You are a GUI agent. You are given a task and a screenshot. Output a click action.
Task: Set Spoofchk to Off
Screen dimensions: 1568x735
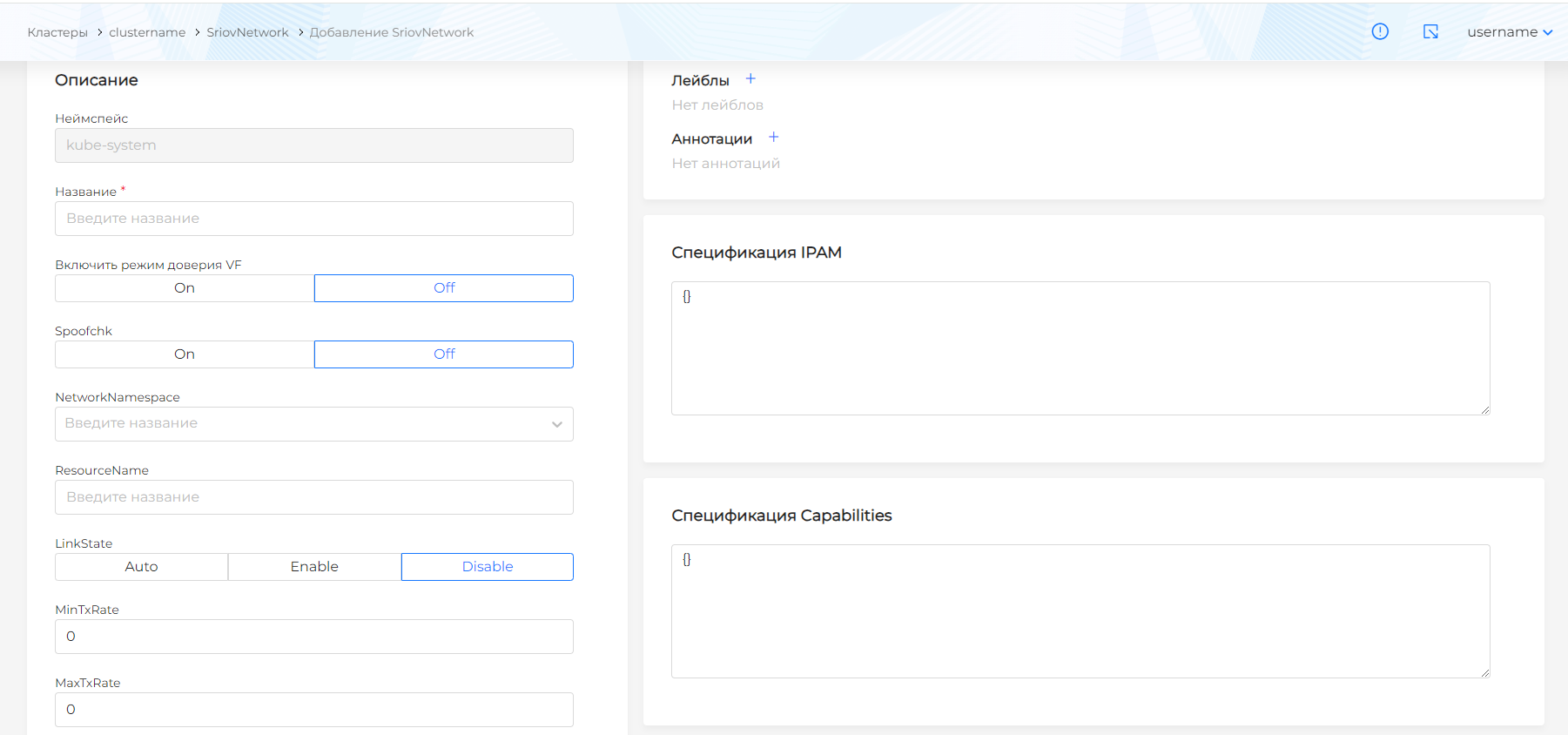pyautogui.click(x=444, y=354)
